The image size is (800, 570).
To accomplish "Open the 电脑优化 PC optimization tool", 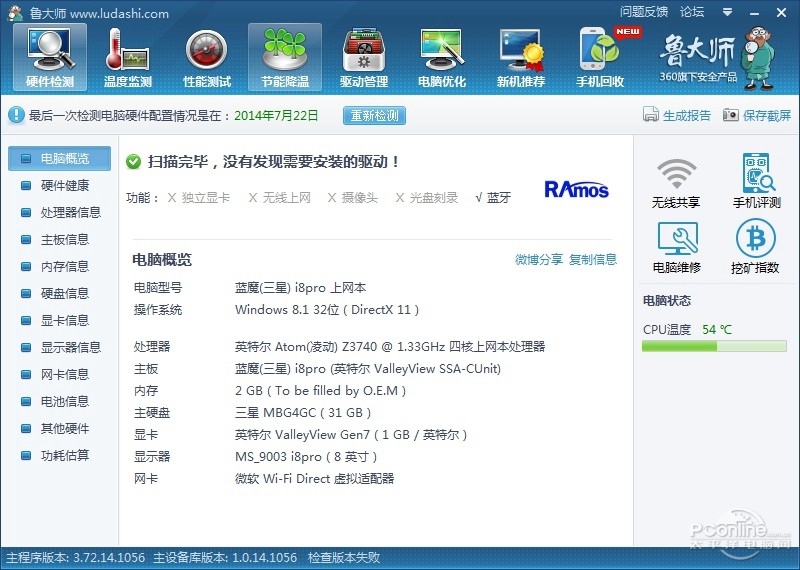I will [442, 57].
